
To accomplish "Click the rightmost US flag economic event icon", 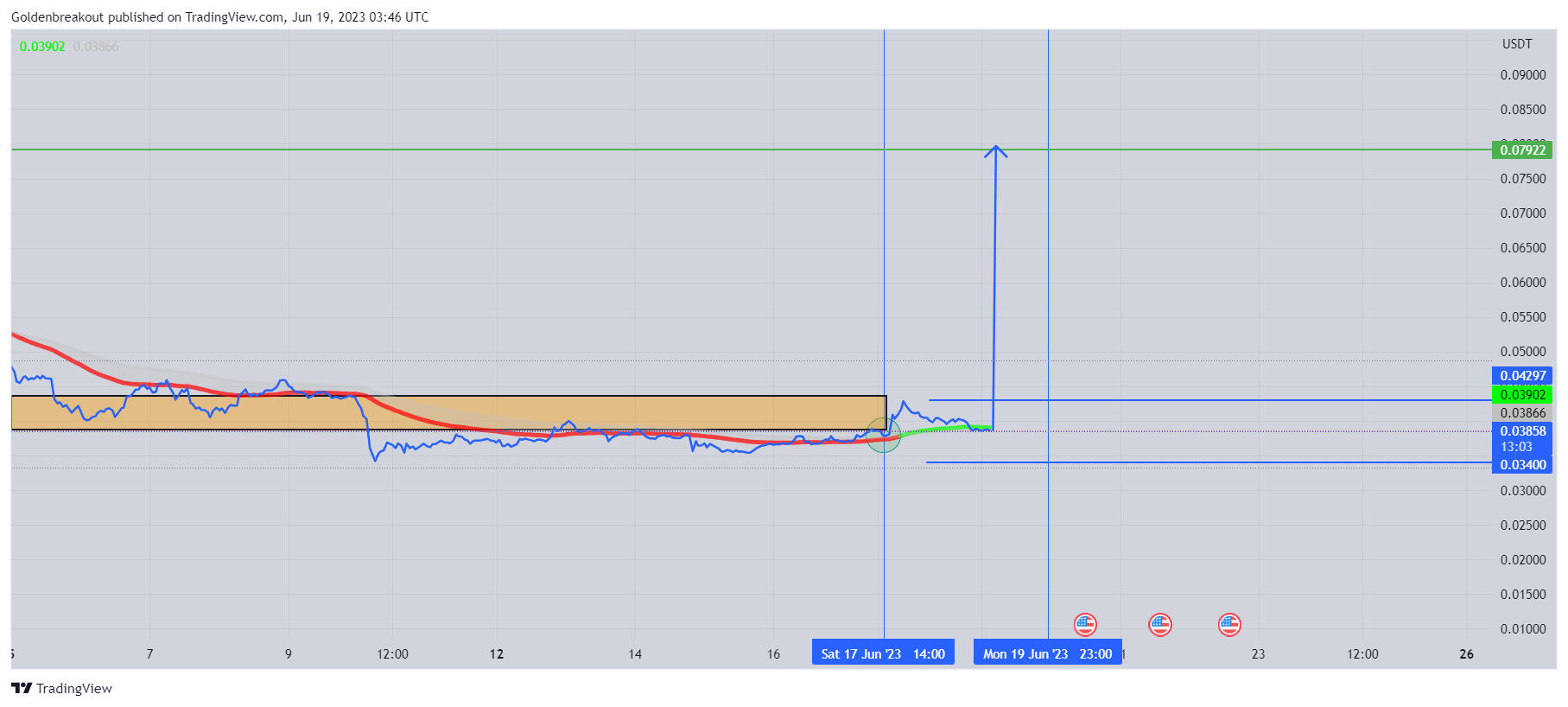I will tap(1229, 624).
